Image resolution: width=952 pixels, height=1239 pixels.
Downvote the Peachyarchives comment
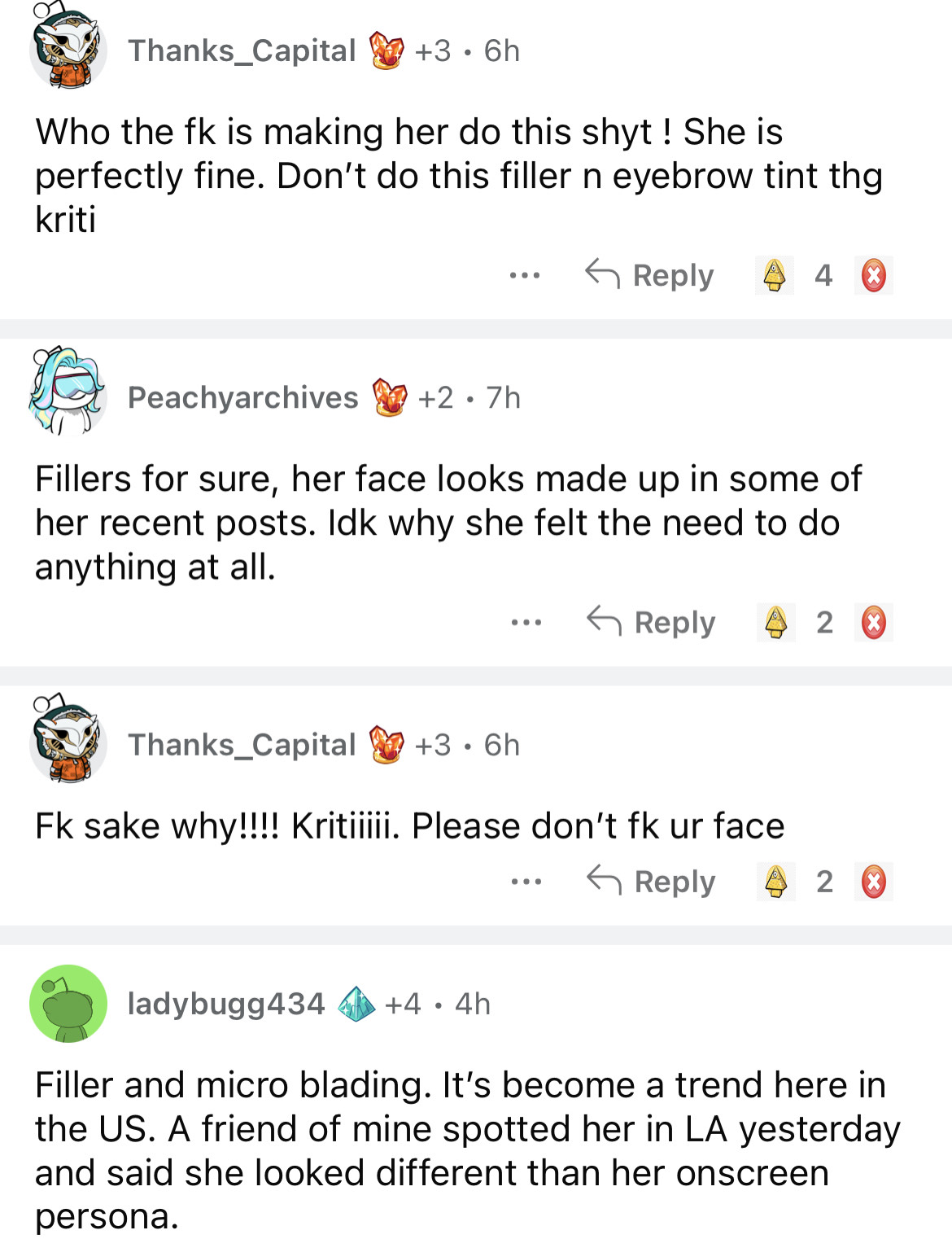tap(874, 623)
